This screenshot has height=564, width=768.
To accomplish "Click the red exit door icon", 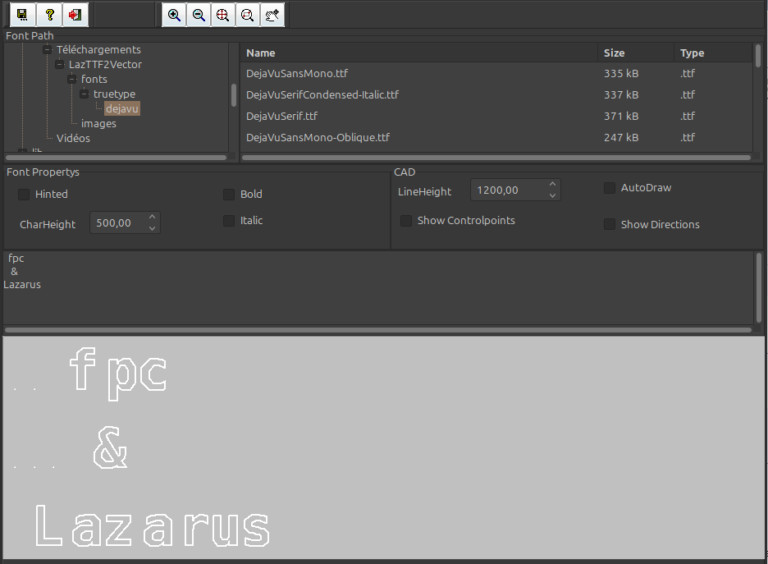I will [76, 15].
